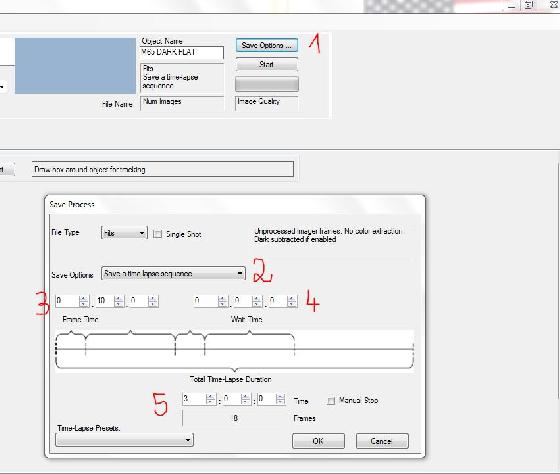Toggle the Manual Stop checkbox
The height and width of the screenshot is (474, 560).
point(331,401)
